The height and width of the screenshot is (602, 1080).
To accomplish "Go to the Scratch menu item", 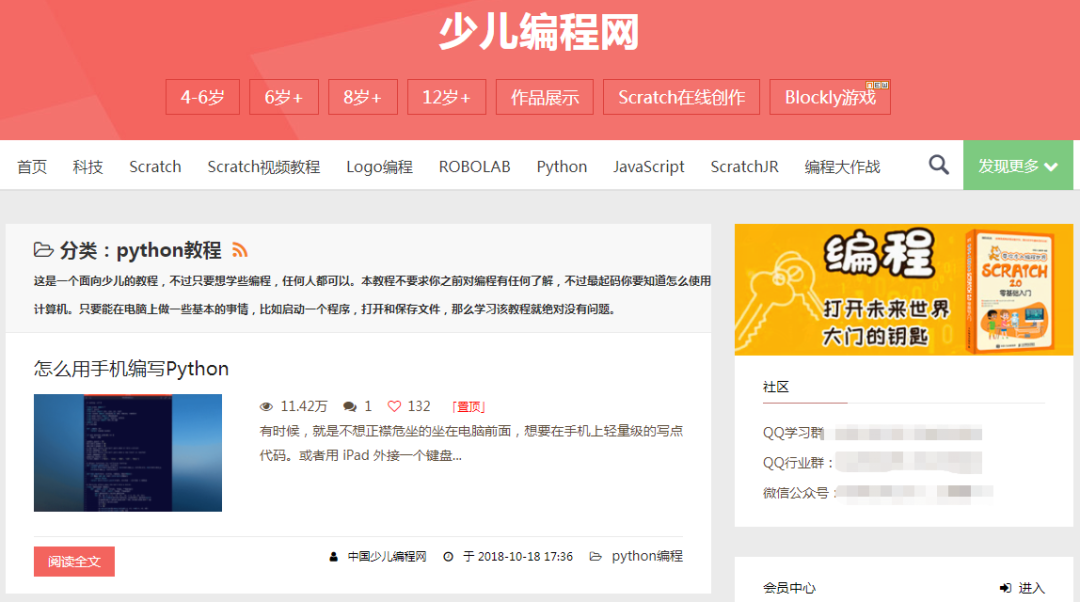I will [x=155, y=167].
